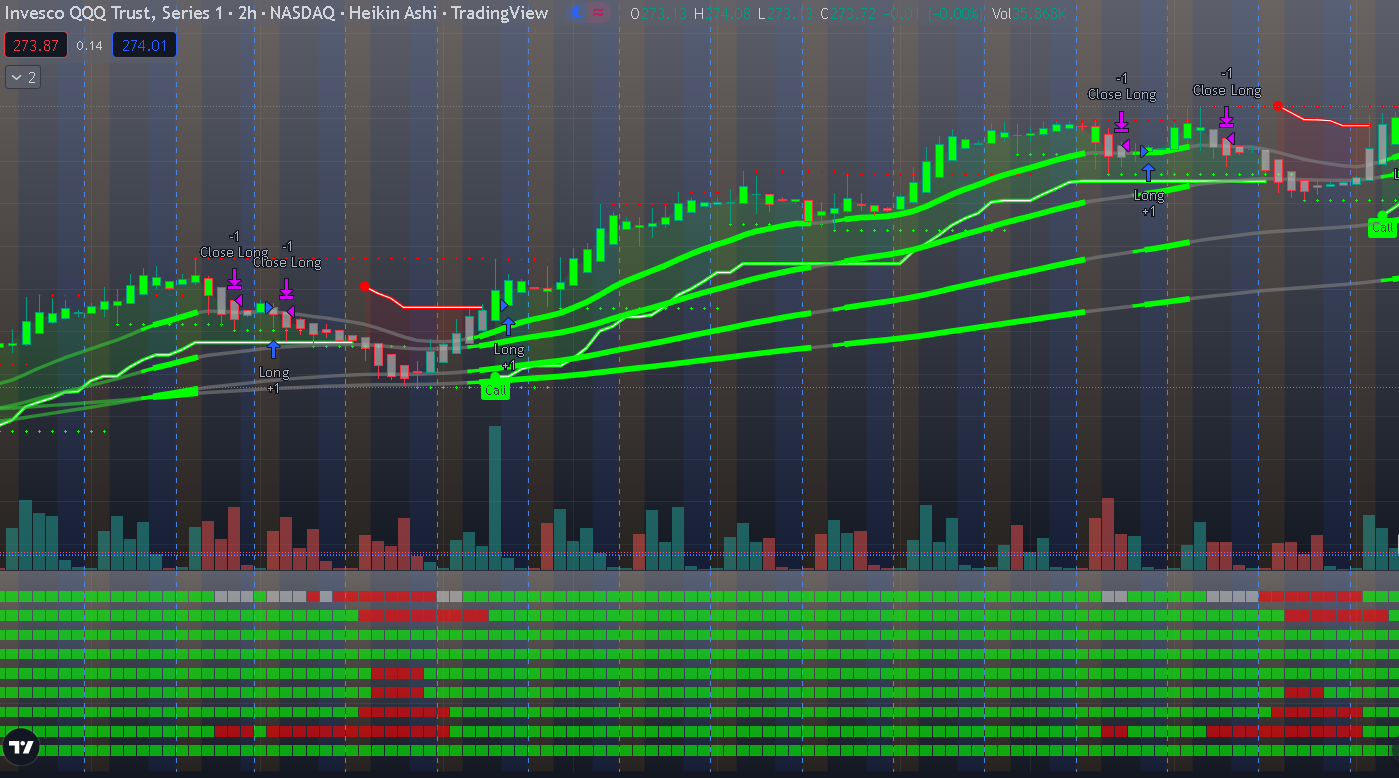Click the first blue Long entry arrow
1399x778 pixels.
273,349
